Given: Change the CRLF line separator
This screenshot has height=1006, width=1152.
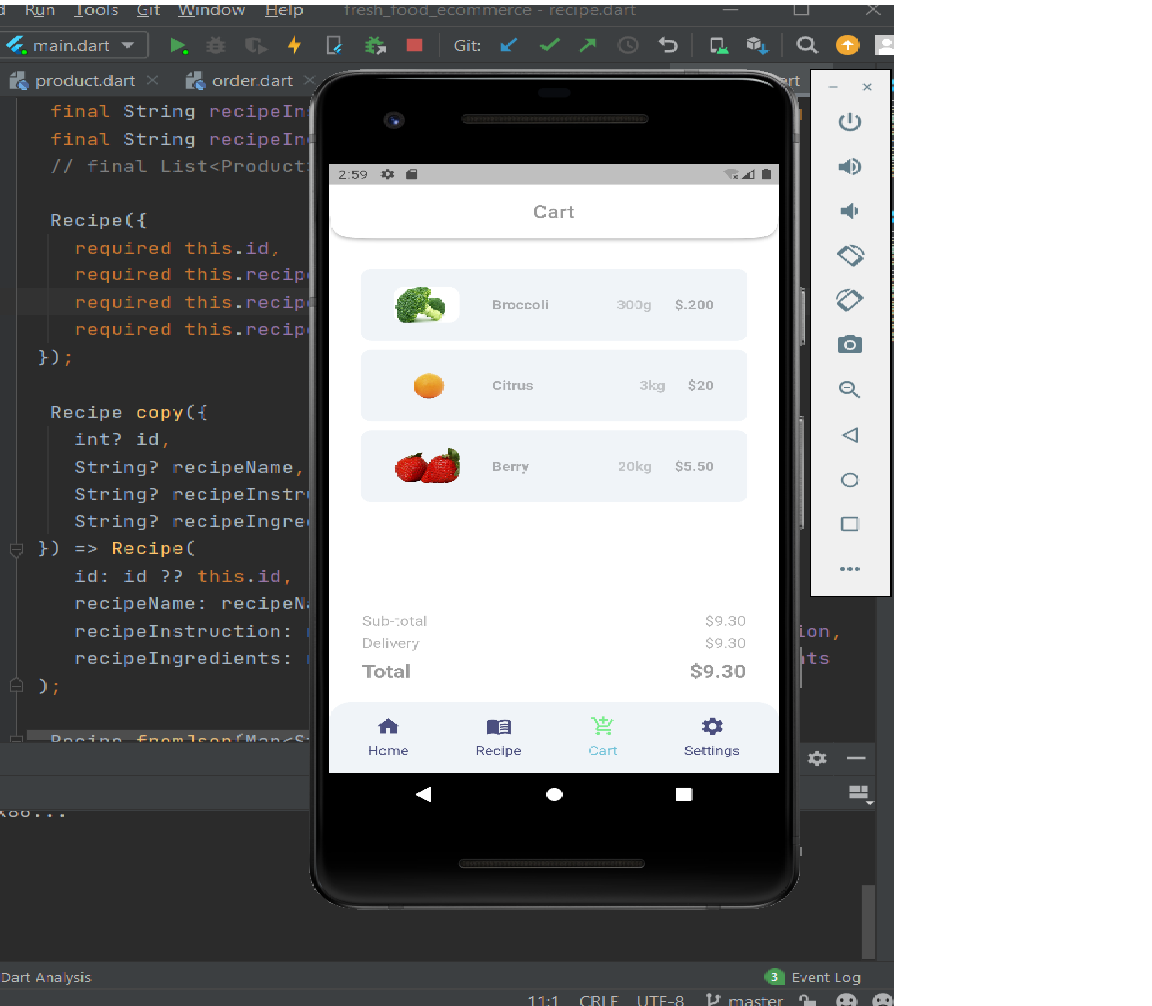Looking at the screenshot, I should (599, 1000).
